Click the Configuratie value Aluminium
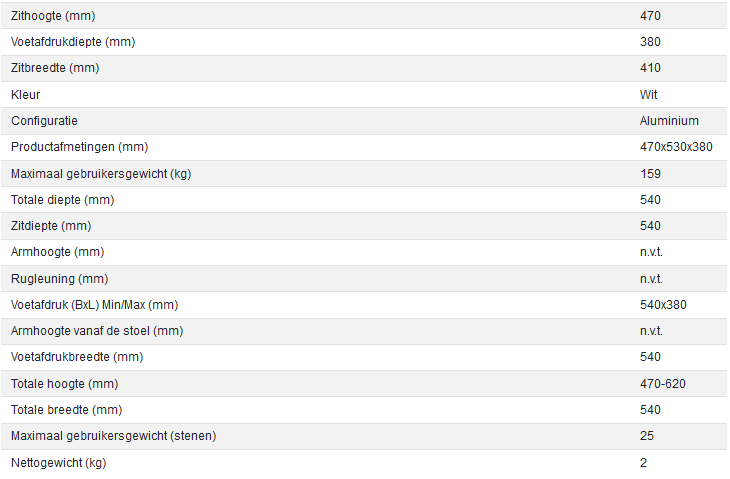 point(669,121)
